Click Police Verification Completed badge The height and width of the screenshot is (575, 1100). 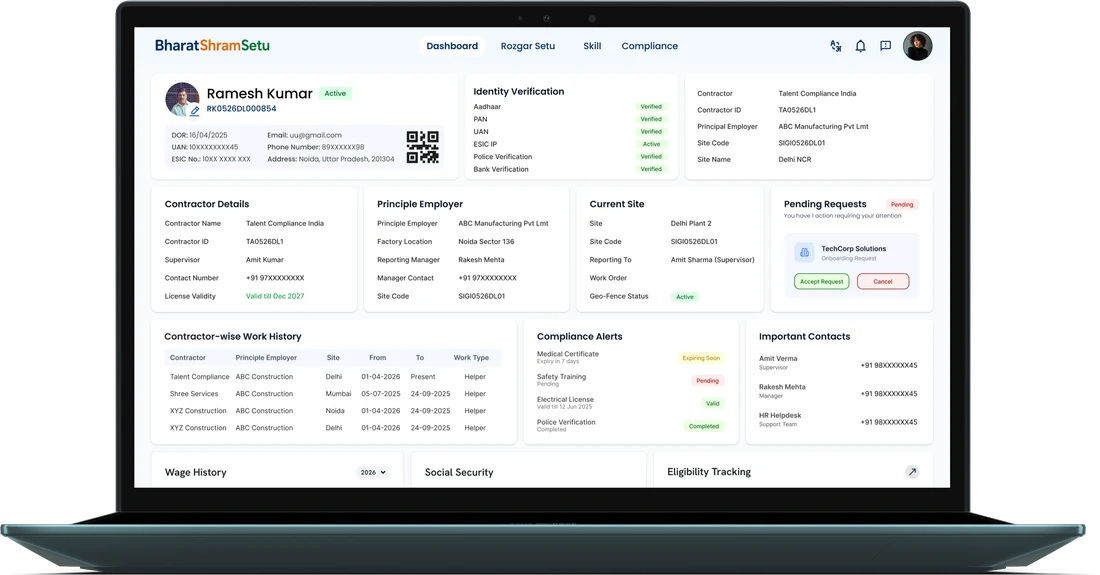tap(704, 426)
